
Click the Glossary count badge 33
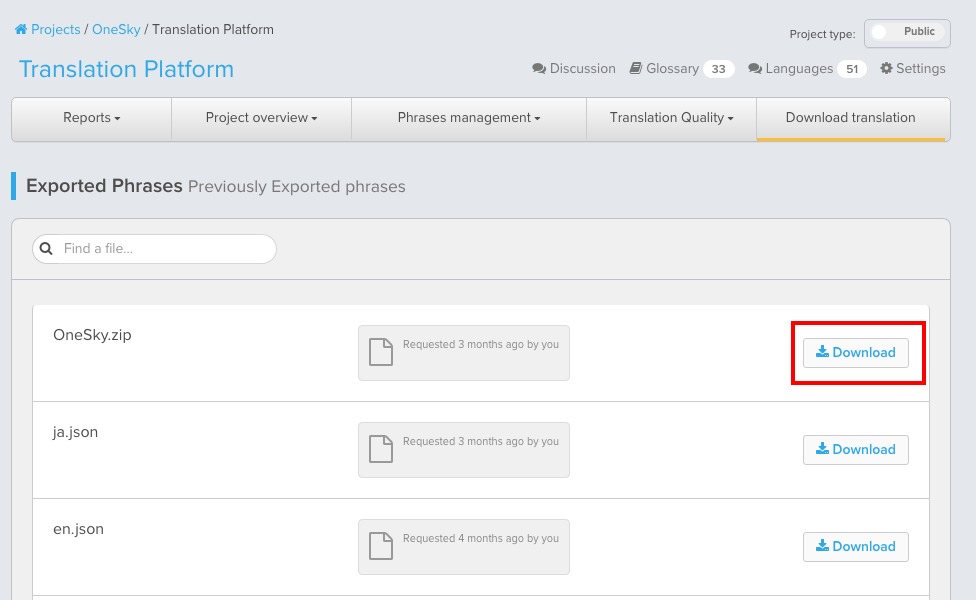tap(718, 69)
